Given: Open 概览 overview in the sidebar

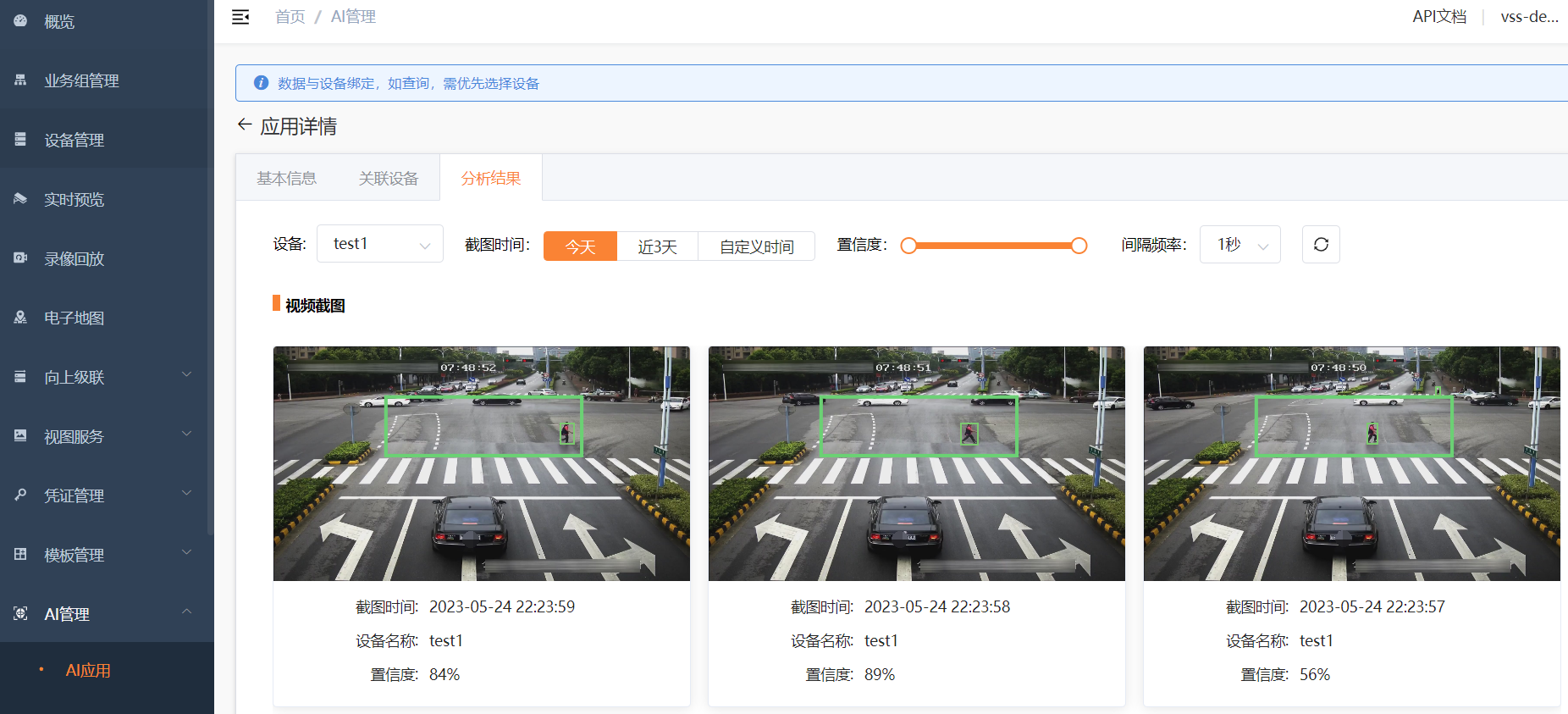Looking at the screenshot, I should coord(59,22).
